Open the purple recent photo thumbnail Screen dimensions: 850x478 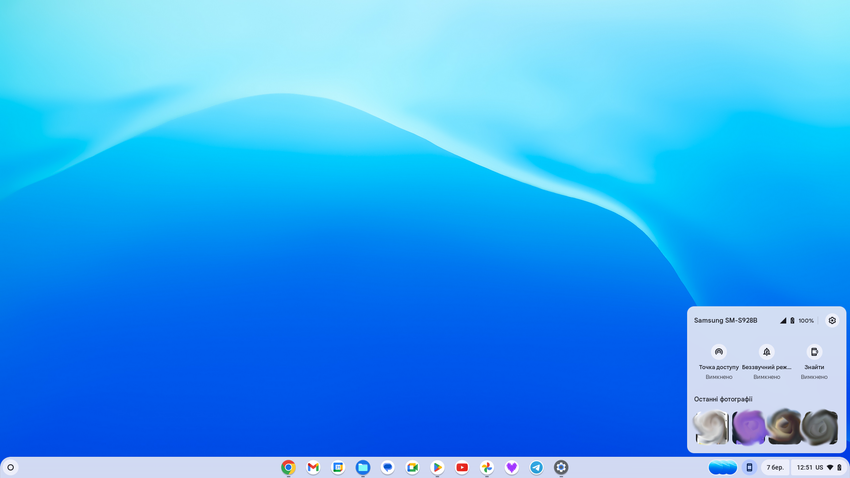(748, 427)
